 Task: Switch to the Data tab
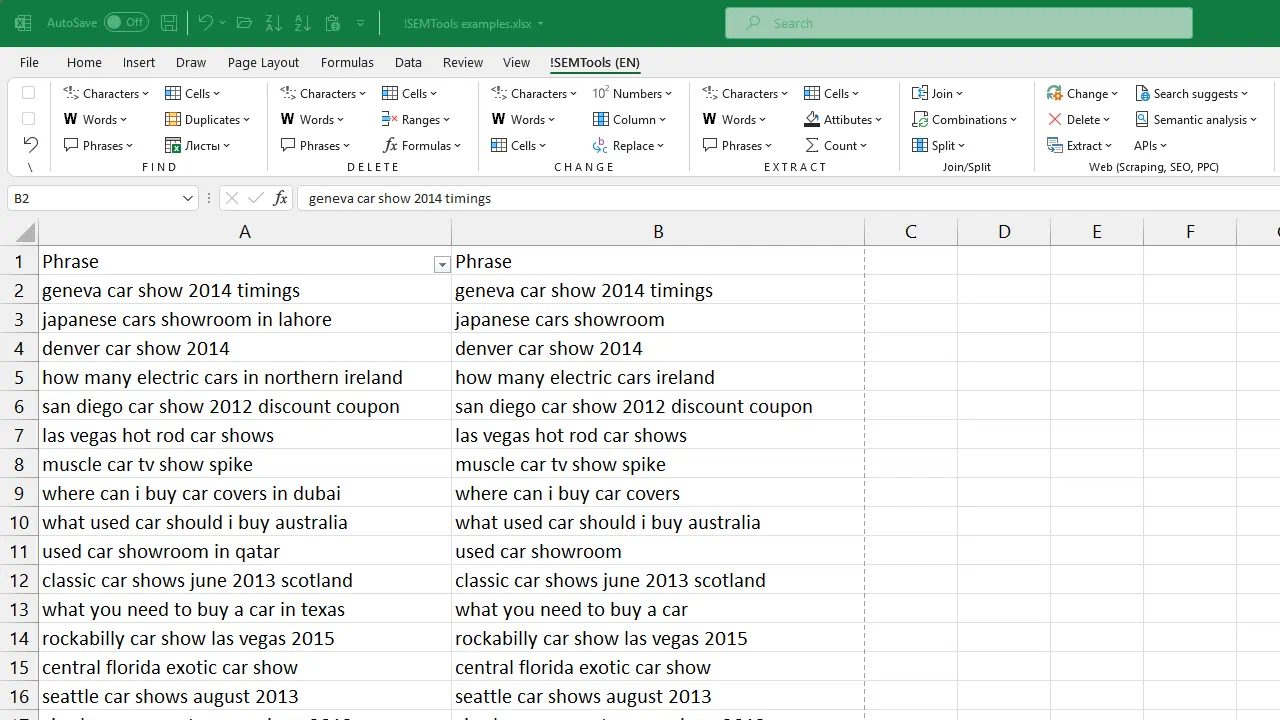[408, 62]
